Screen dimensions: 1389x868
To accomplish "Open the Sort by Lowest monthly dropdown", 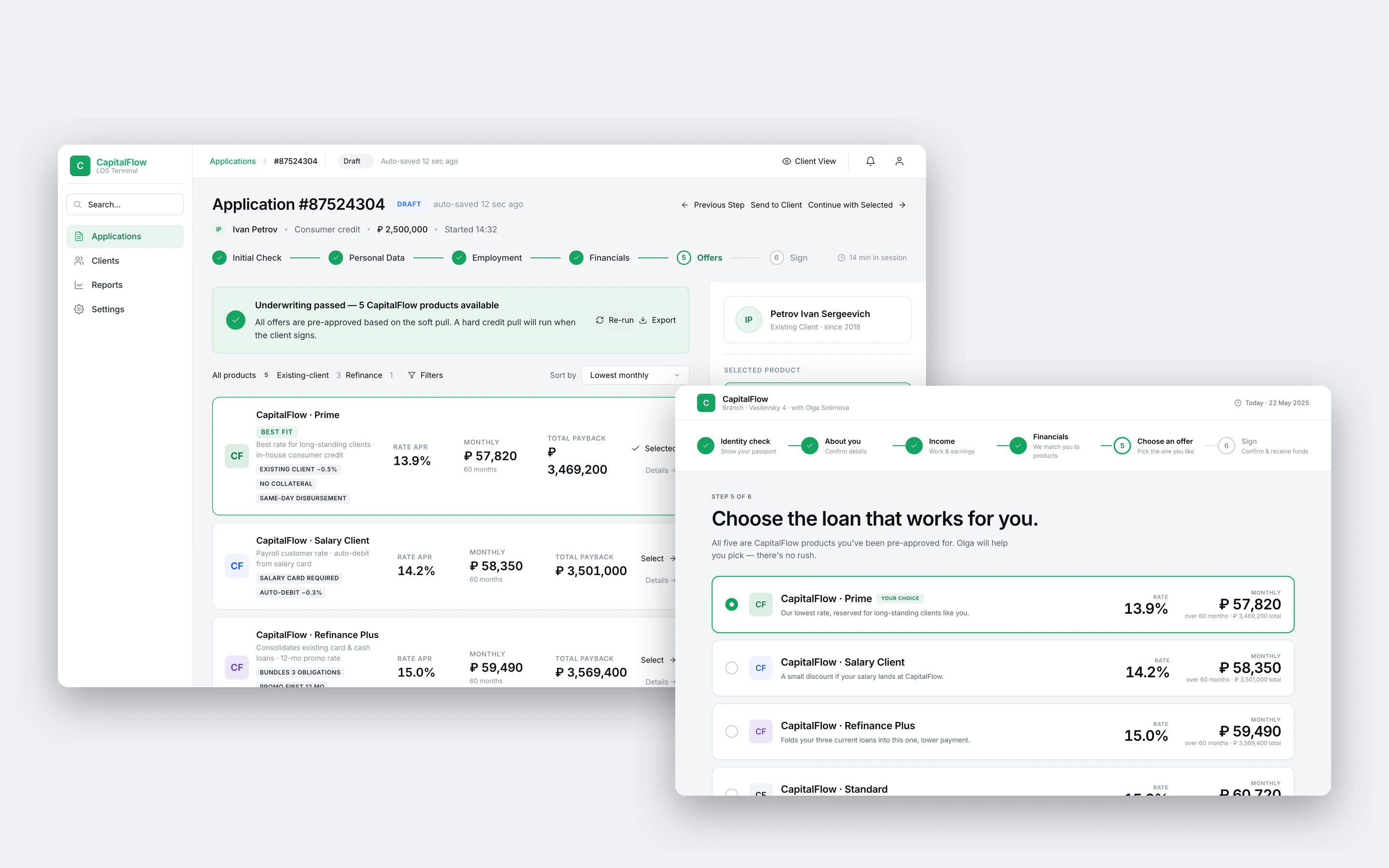I will 635,376.
